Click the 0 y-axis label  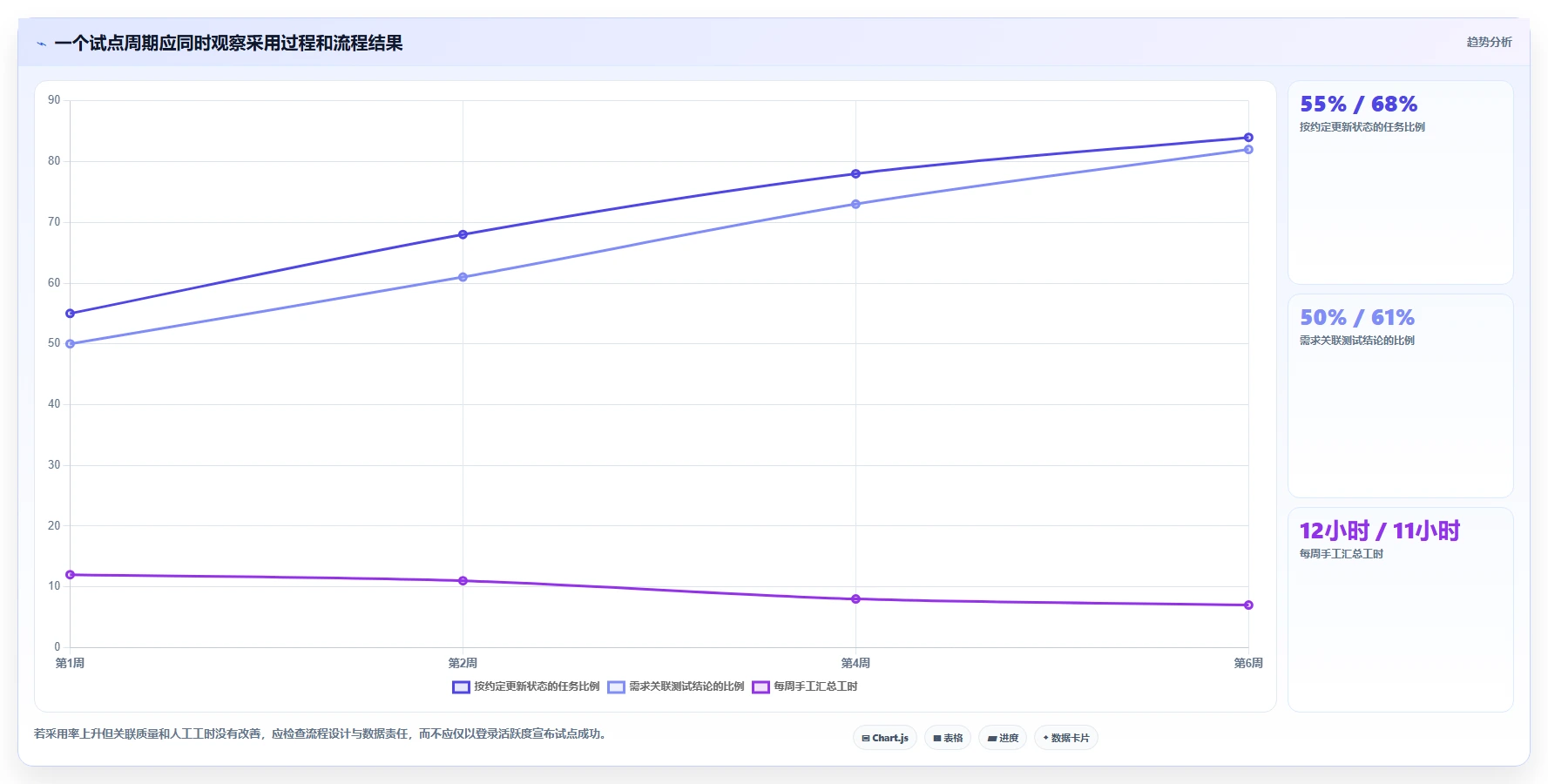point(57,647)
